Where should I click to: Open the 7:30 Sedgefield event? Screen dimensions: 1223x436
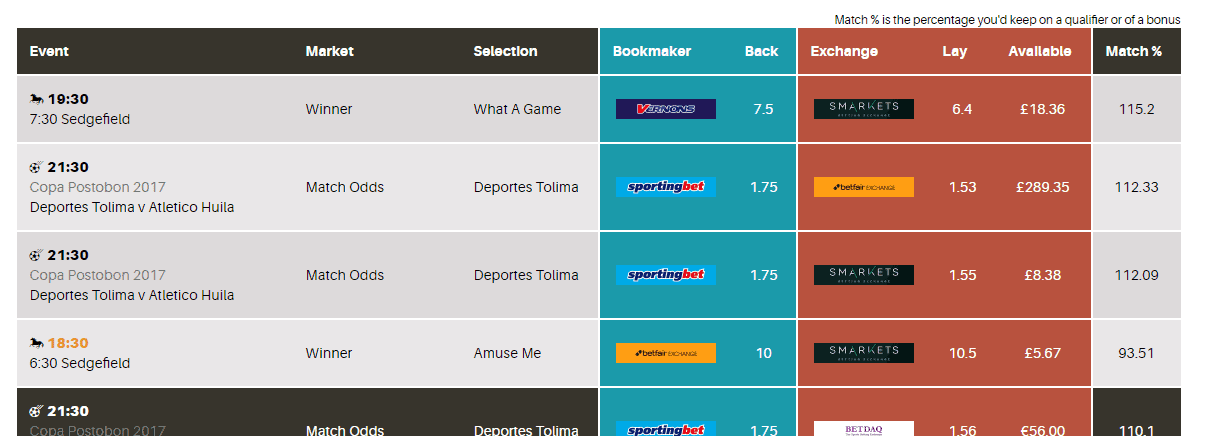tap(80, 119)
